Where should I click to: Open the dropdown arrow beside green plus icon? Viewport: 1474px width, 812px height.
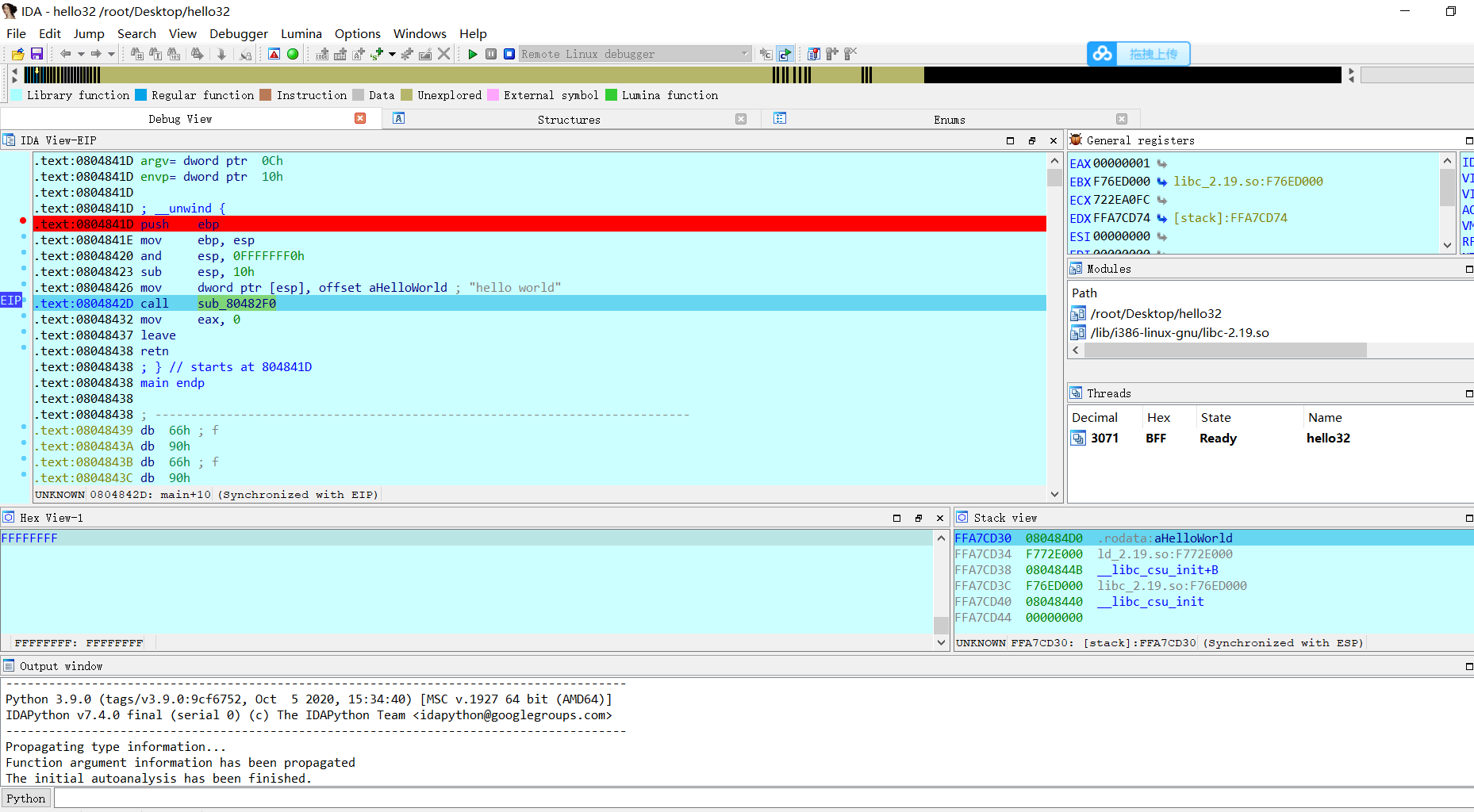tap(392, 54)
